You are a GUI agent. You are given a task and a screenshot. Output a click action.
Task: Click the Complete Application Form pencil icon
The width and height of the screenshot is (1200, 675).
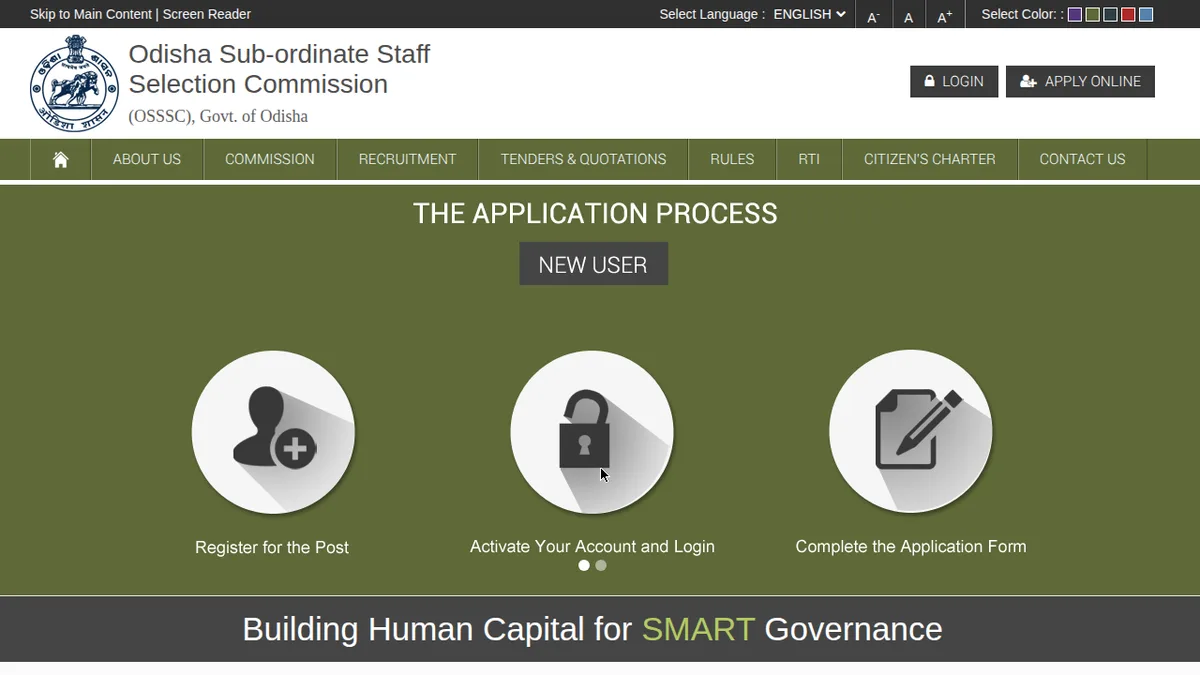point(910,432)
